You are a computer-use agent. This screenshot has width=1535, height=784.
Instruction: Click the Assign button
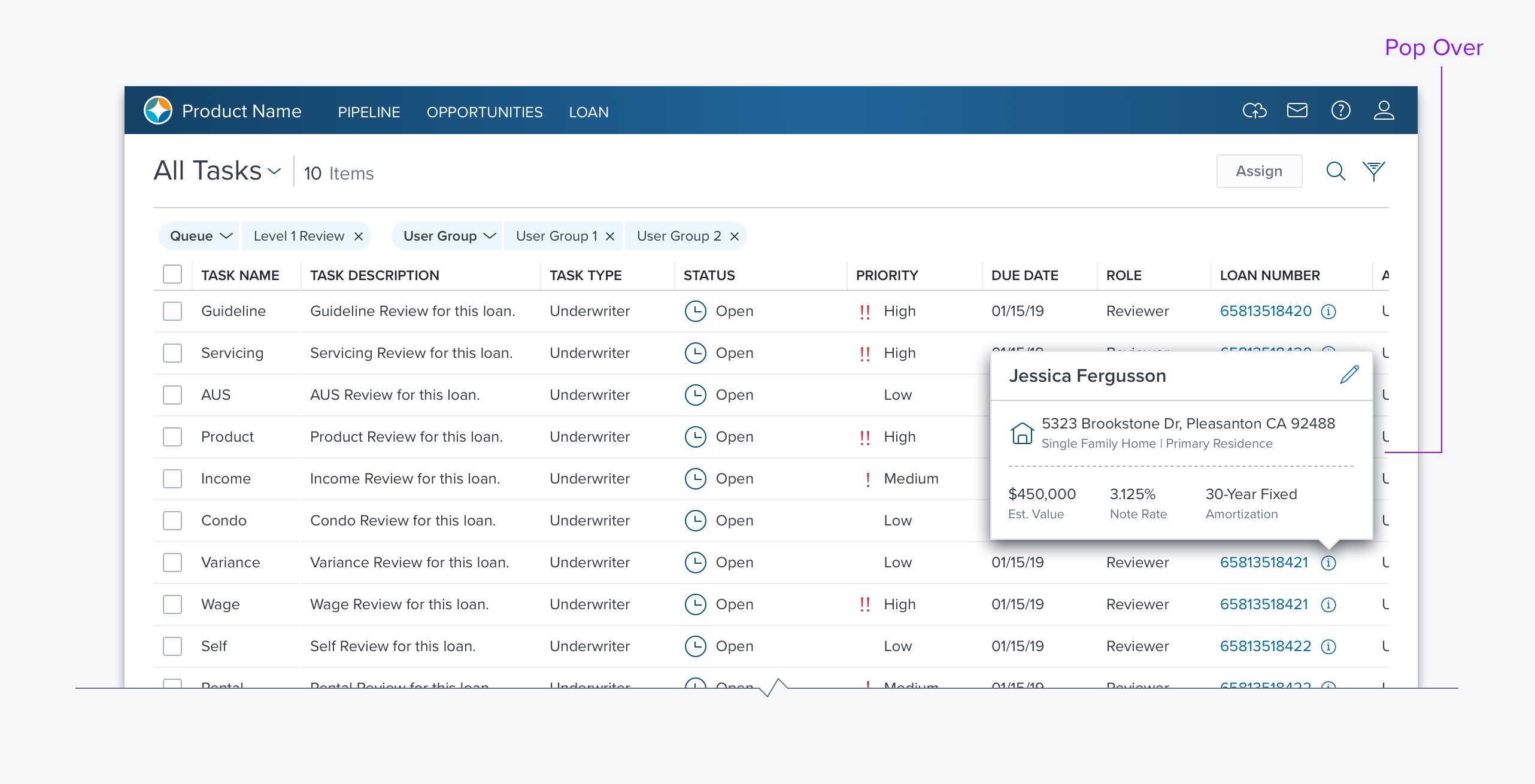coord(1259,171)
